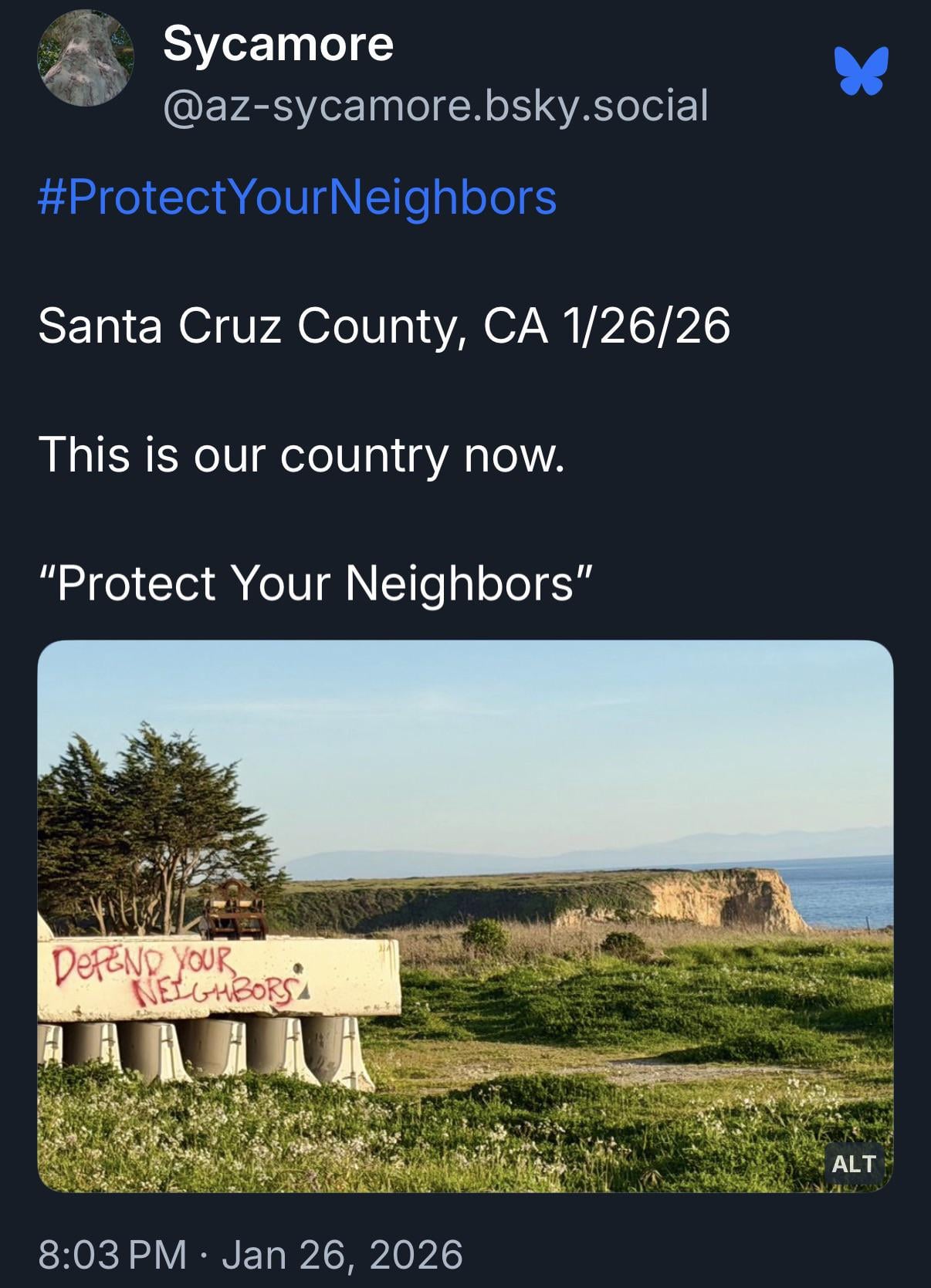Open Sycamore's profile avatar
931x1288 pixels.
click(x=86, y=58)
